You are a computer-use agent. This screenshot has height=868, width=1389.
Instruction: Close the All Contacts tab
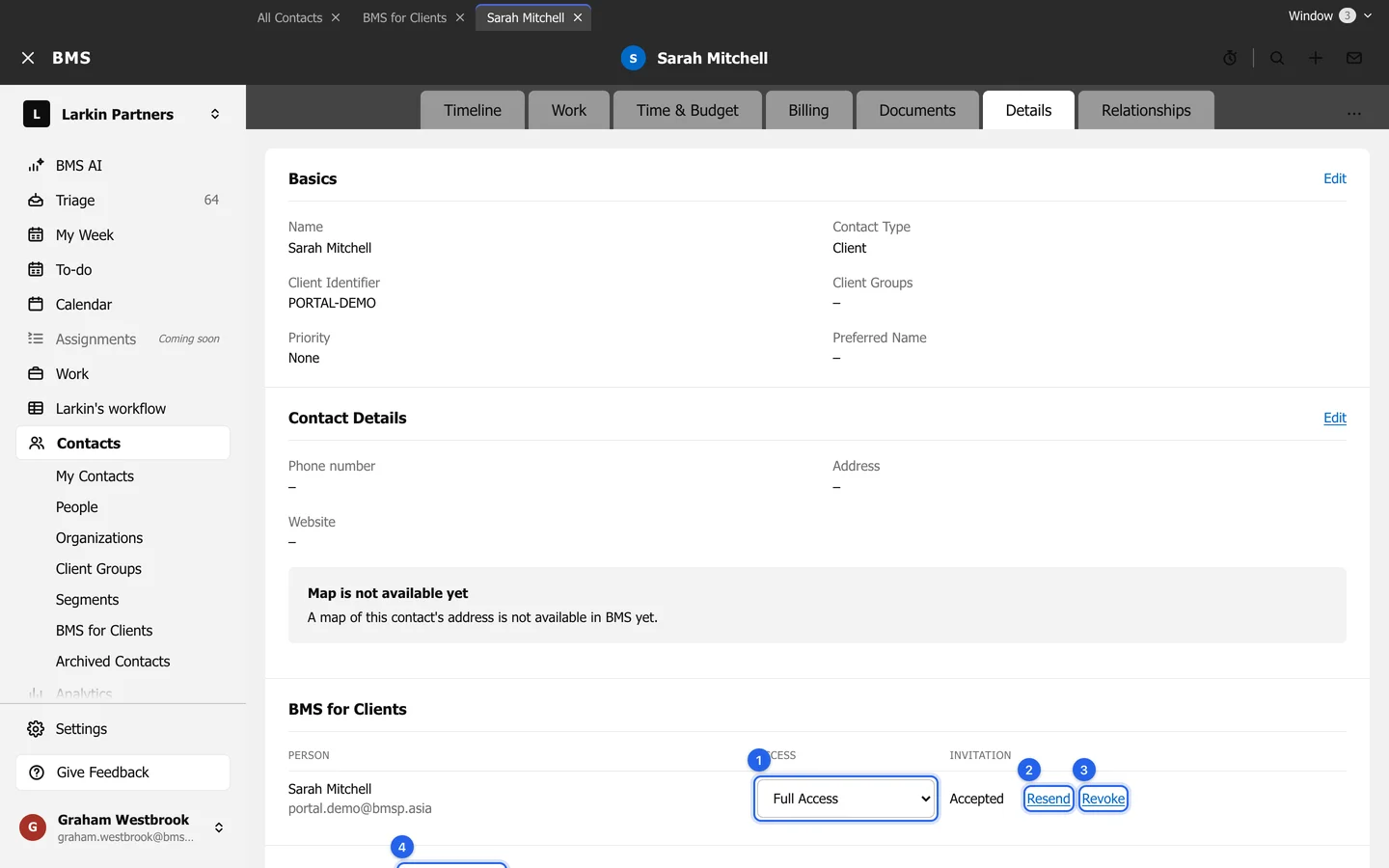point(336,17)
